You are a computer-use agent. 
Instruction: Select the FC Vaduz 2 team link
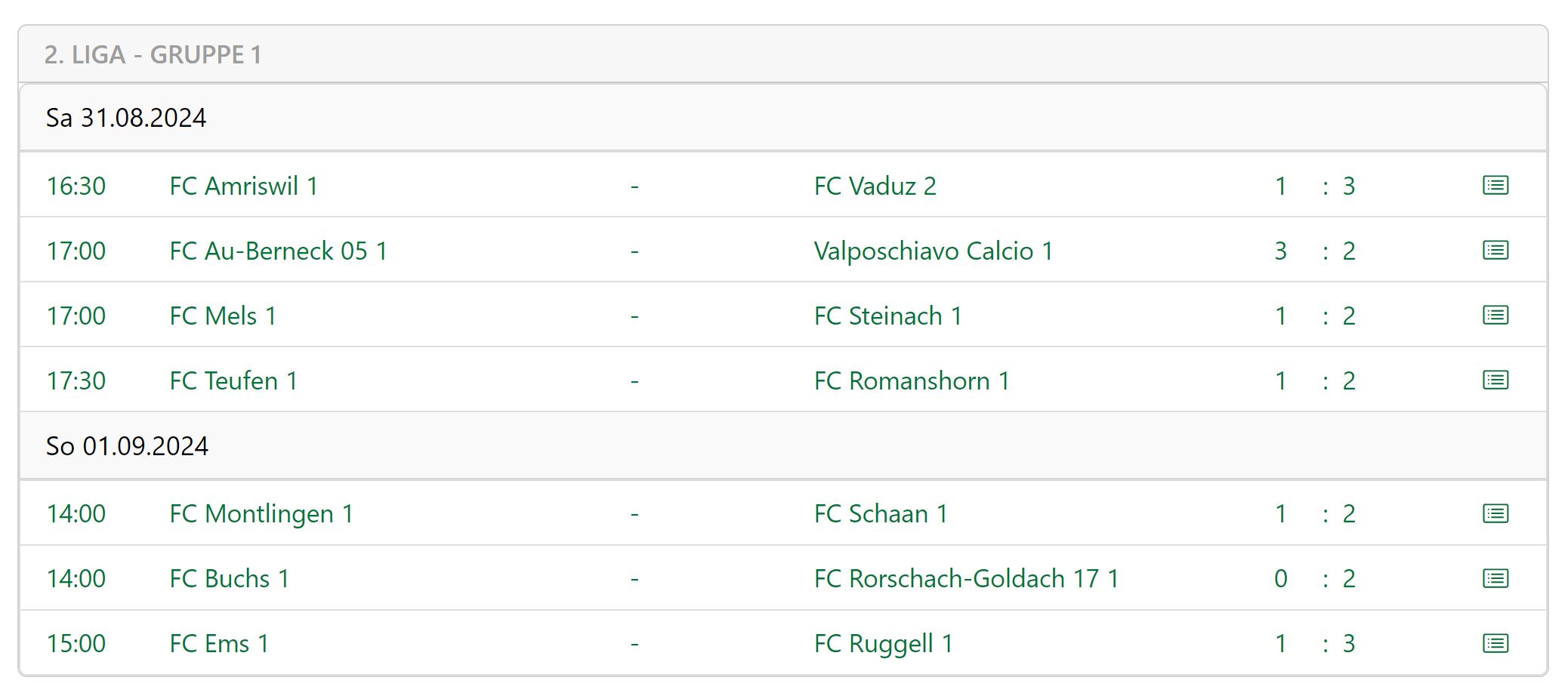[x=875, y=186]
